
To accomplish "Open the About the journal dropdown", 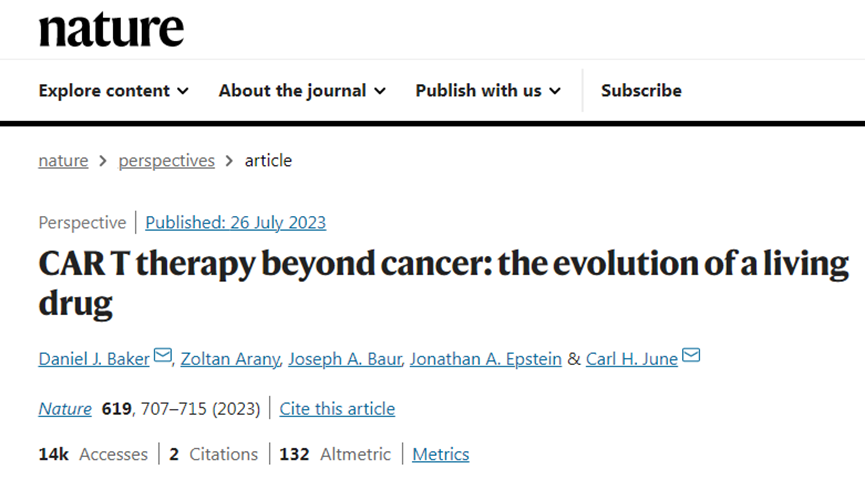I will (302, 91).
